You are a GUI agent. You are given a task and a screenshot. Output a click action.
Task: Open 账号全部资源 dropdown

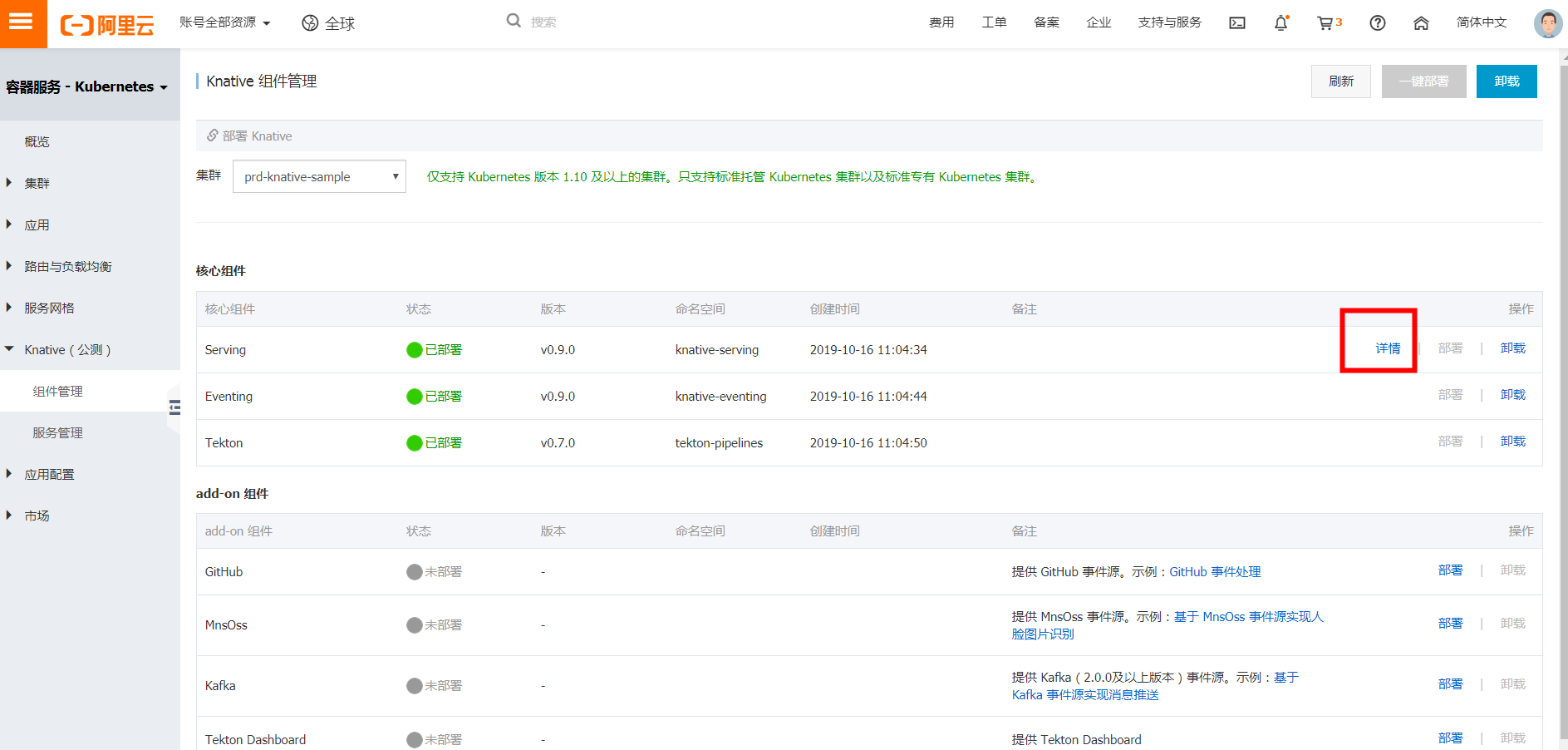(x=224, y=22)
